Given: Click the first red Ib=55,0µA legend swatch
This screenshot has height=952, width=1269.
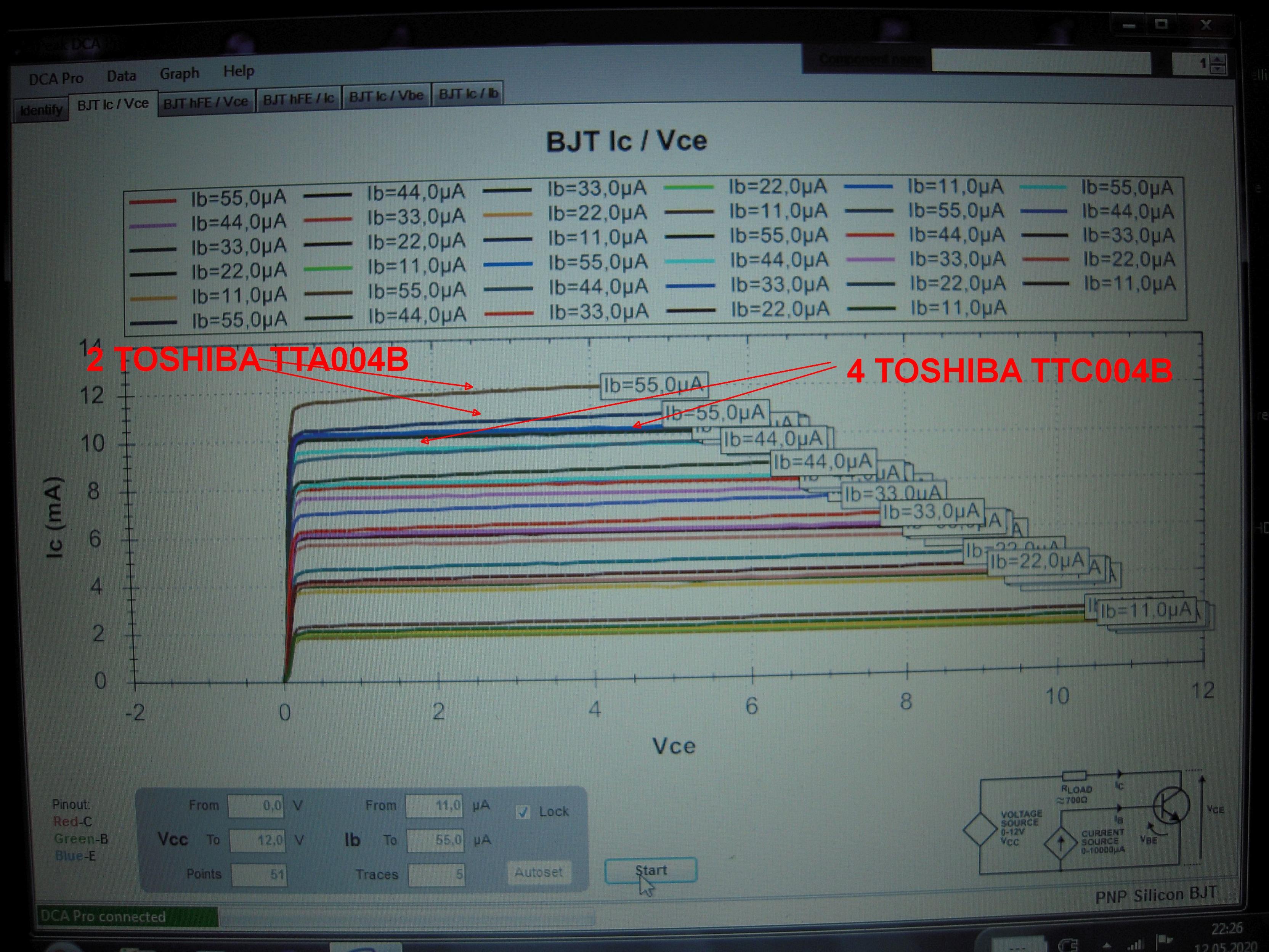Looking at the screenshot, I should pos(152,201).
